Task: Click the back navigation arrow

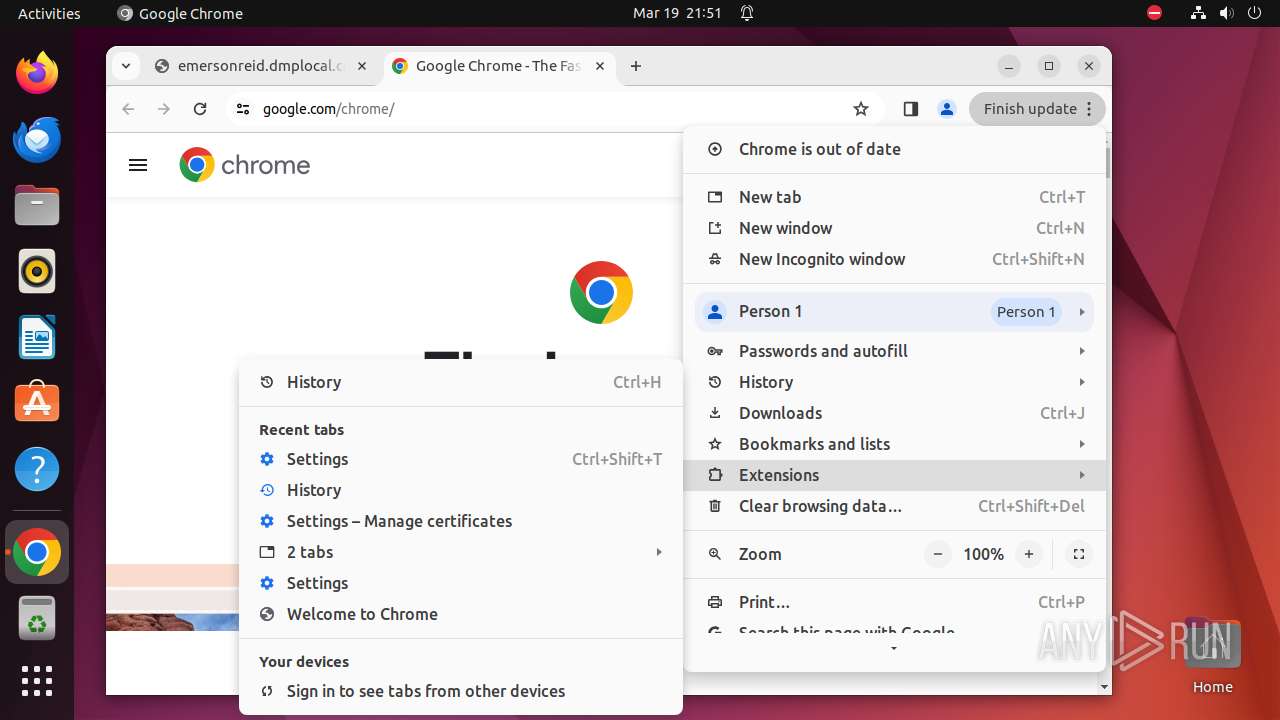Action: point(128,109)
